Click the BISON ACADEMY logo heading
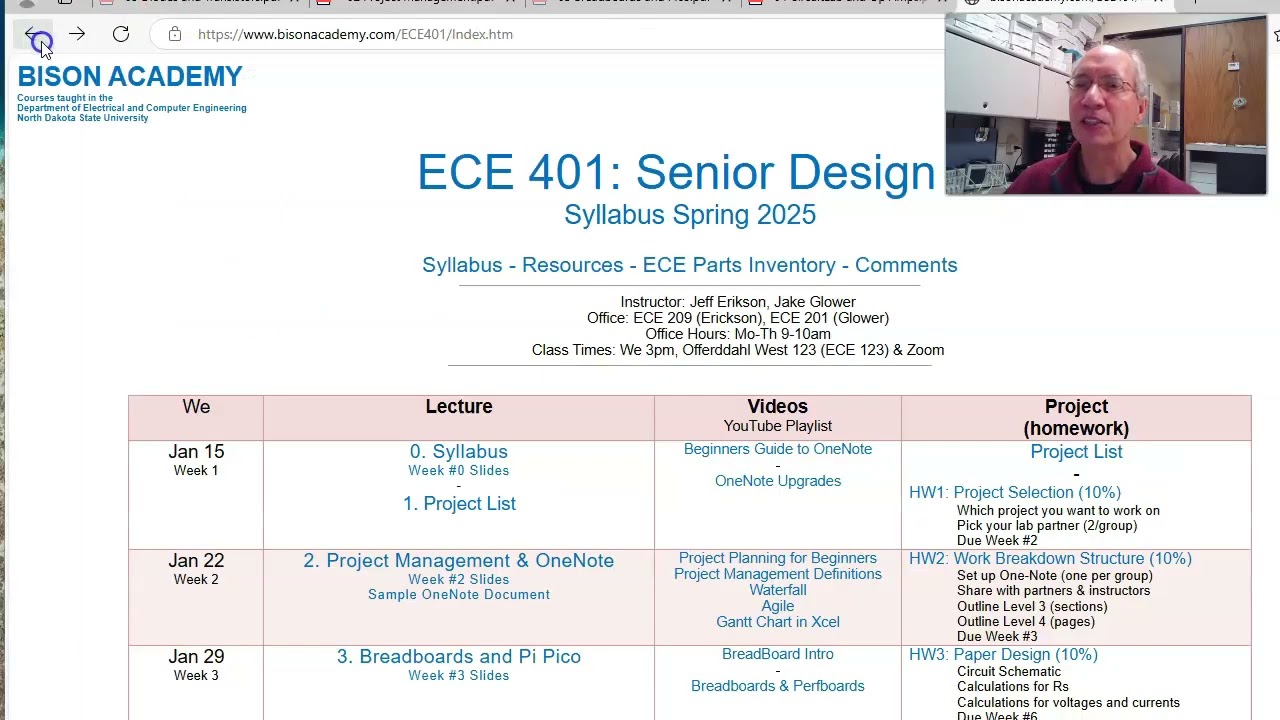Screen dimensions: 1280x720 pyautogui.click(x=130, y=77)
